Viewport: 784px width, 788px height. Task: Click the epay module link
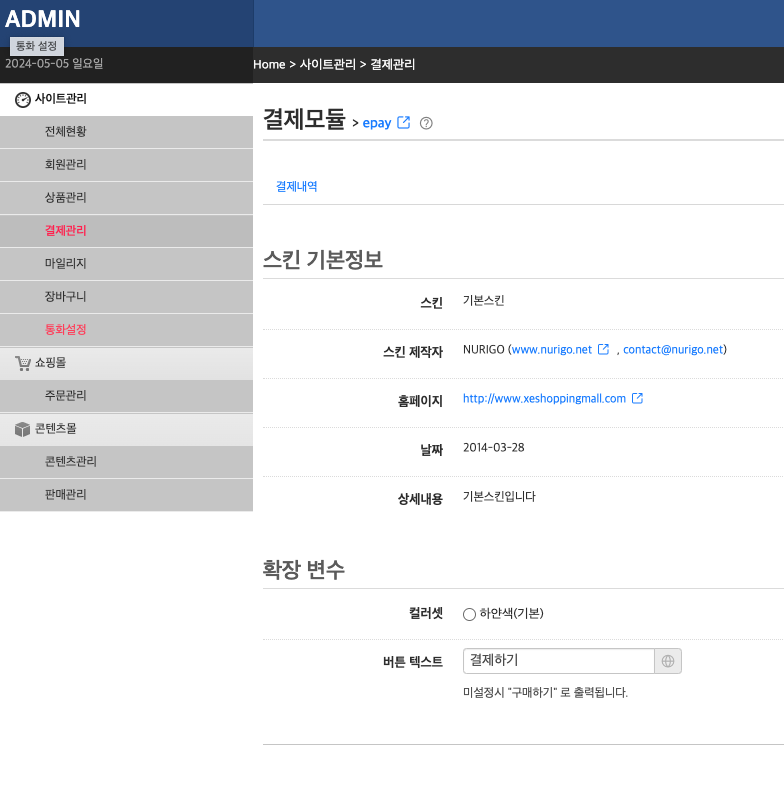pos(377,123)
